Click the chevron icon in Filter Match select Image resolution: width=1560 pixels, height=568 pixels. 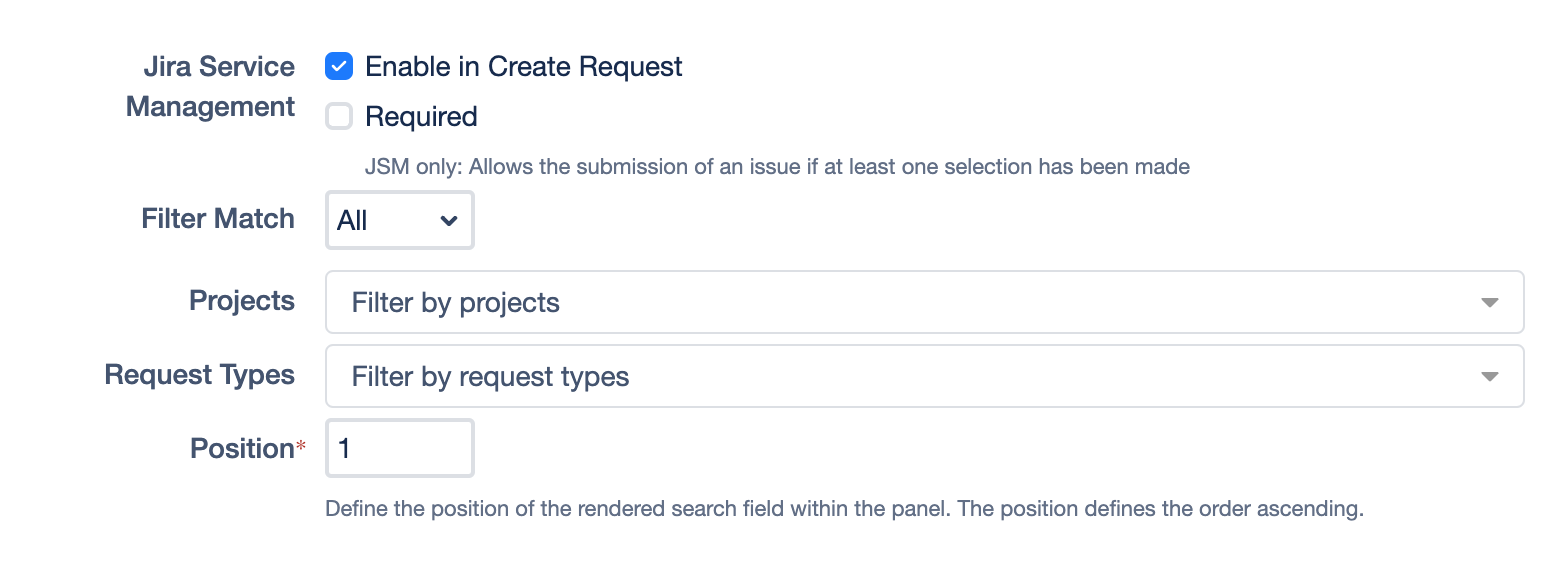click(x=449, y=221)
